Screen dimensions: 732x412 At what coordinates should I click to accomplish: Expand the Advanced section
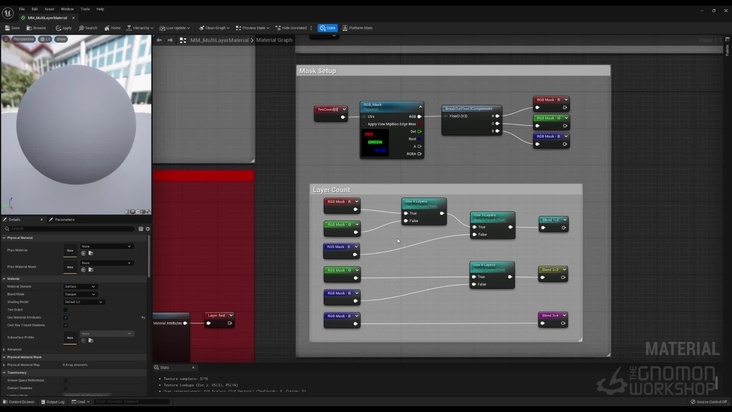click(4, 349)
